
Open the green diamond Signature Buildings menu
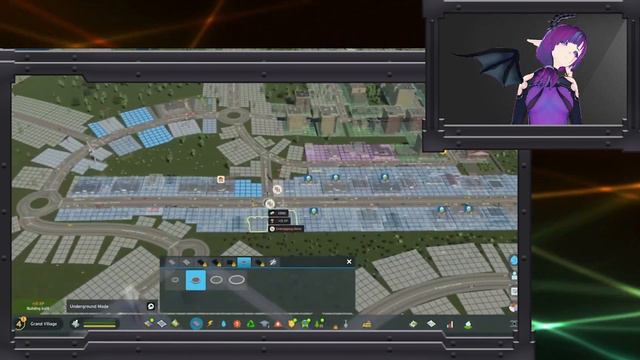[175, 324]
